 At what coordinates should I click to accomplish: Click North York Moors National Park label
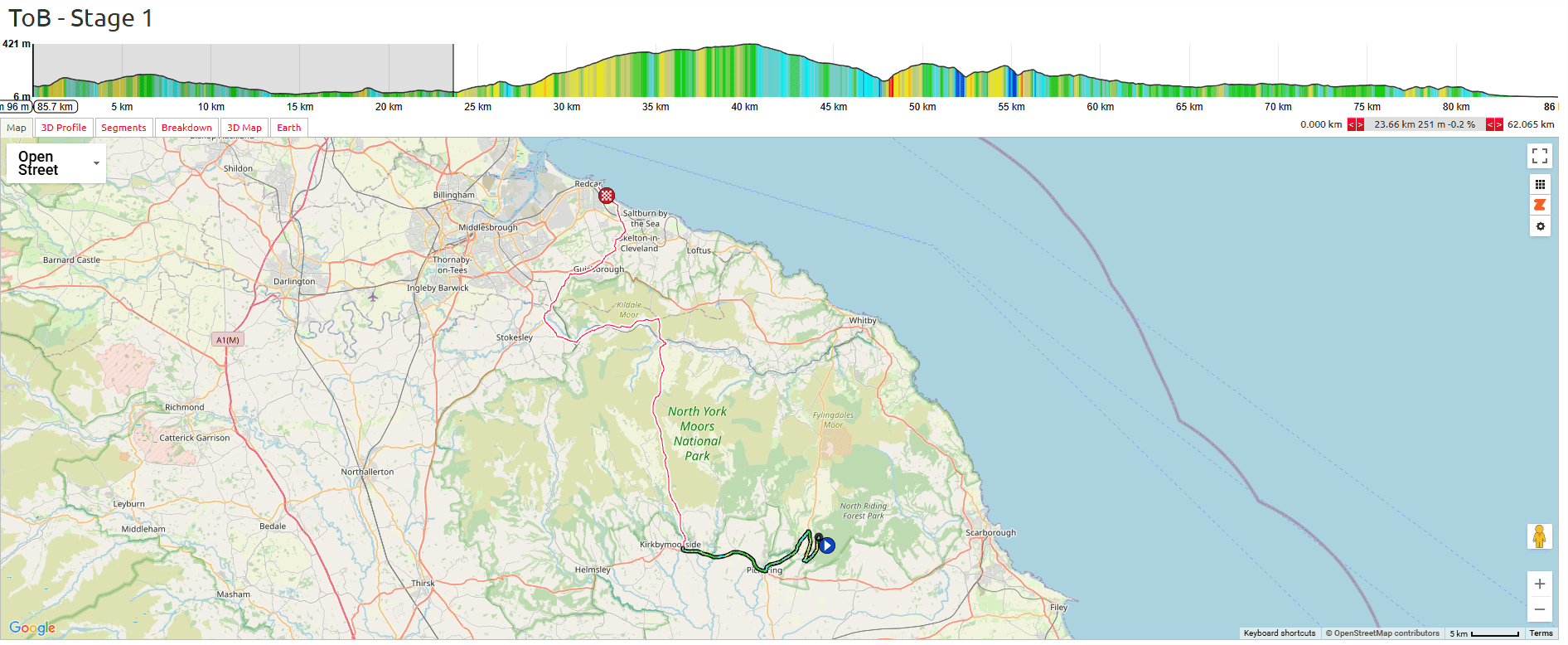click(x=697, y=434)
